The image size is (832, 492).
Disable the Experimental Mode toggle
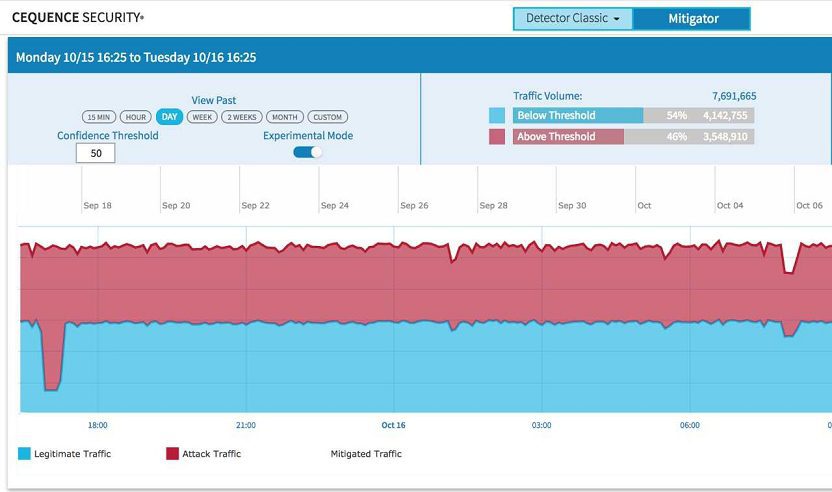tap(308, 152)
